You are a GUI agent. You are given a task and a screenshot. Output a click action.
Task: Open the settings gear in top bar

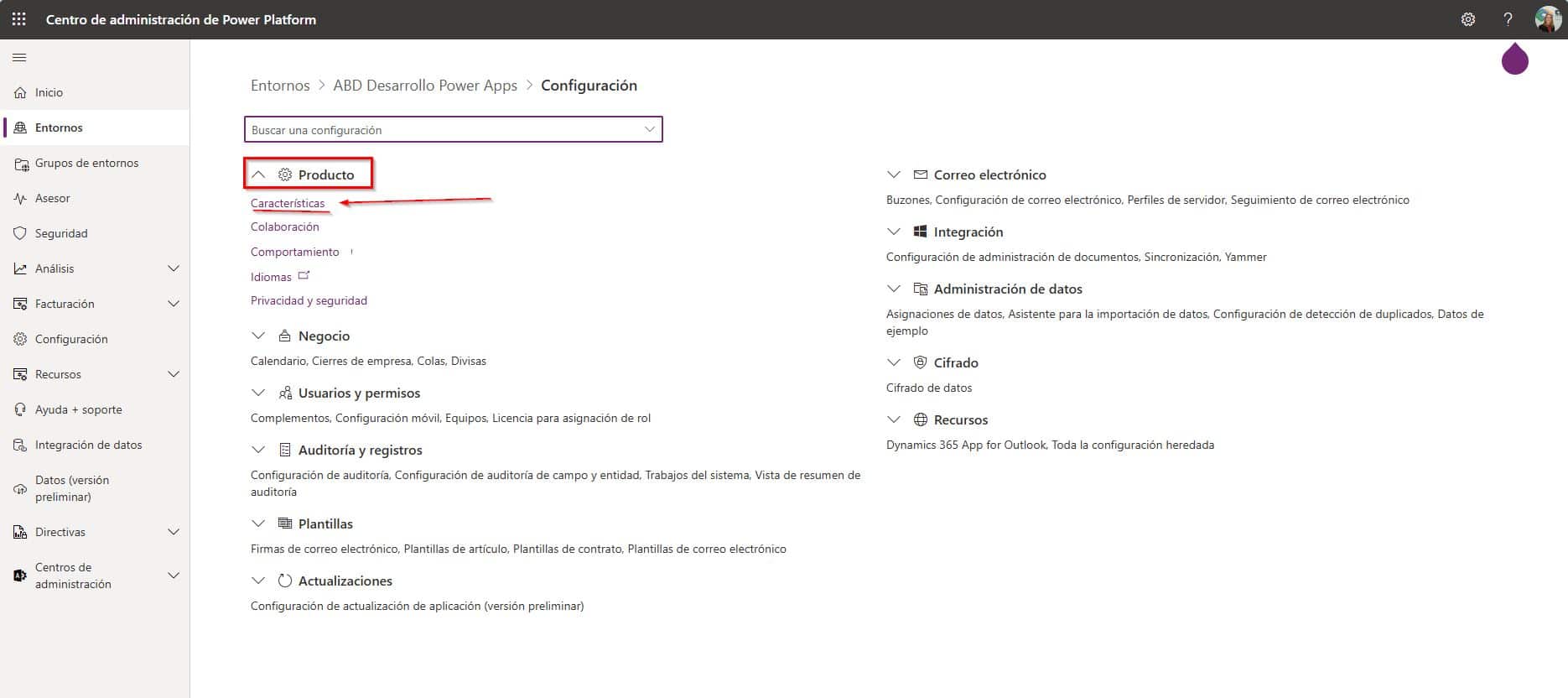1468,19
